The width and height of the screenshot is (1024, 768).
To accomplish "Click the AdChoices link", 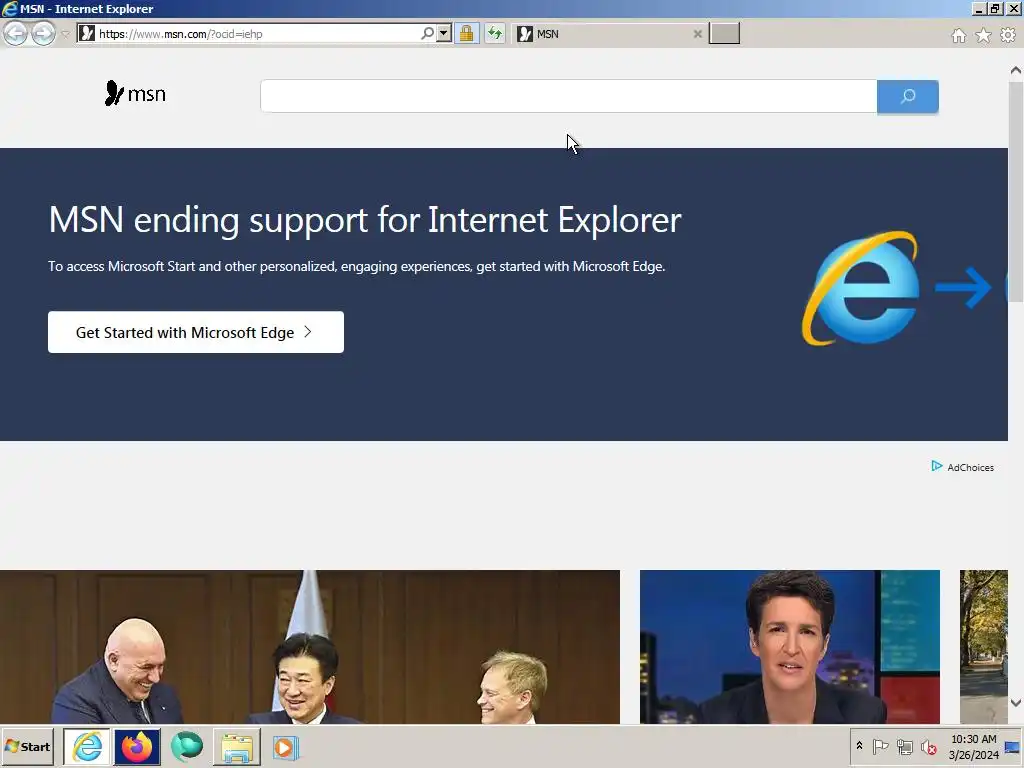I will pyautogui.click(x=963, y=467).
